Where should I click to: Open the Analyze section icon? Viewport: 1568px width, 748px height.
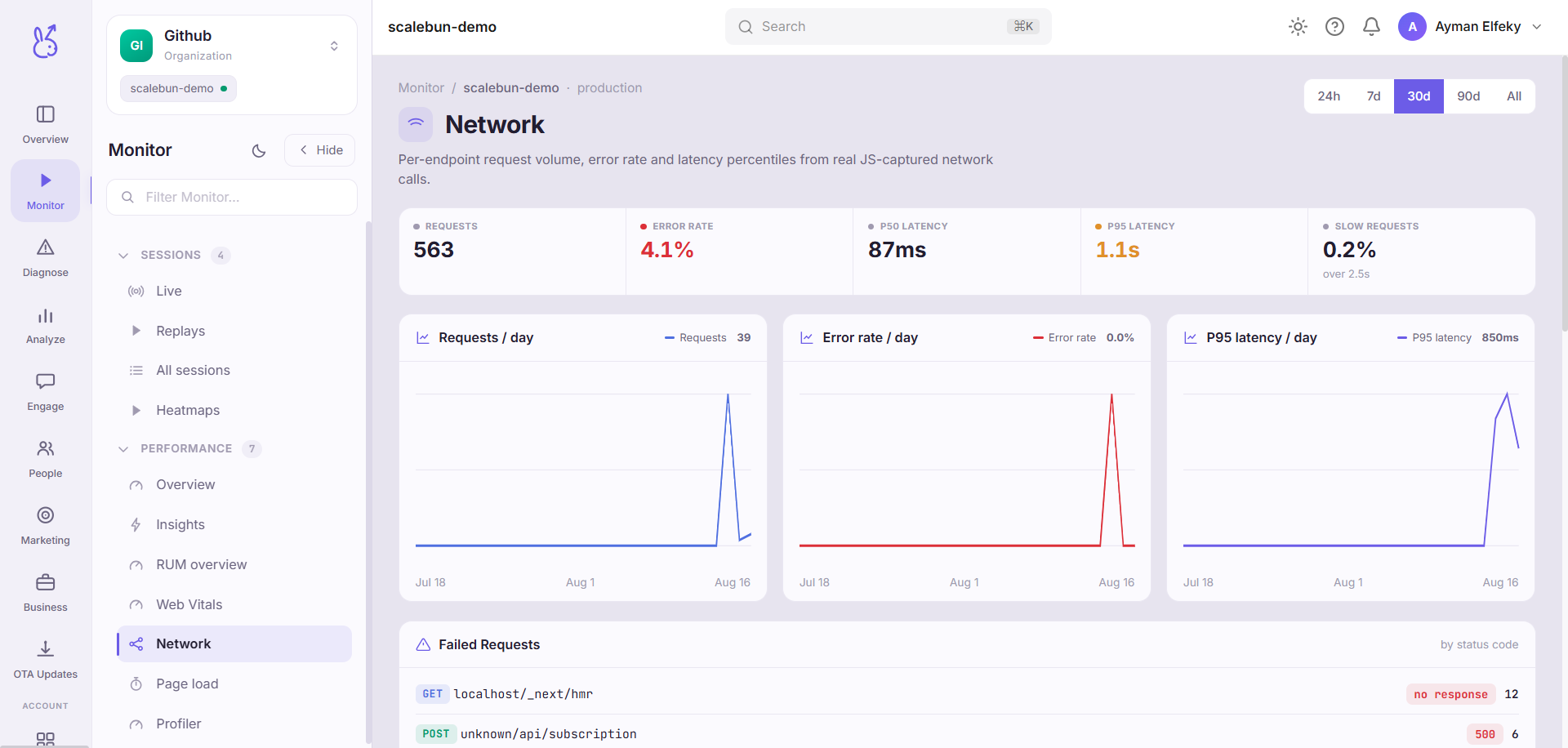coord(45,315)
